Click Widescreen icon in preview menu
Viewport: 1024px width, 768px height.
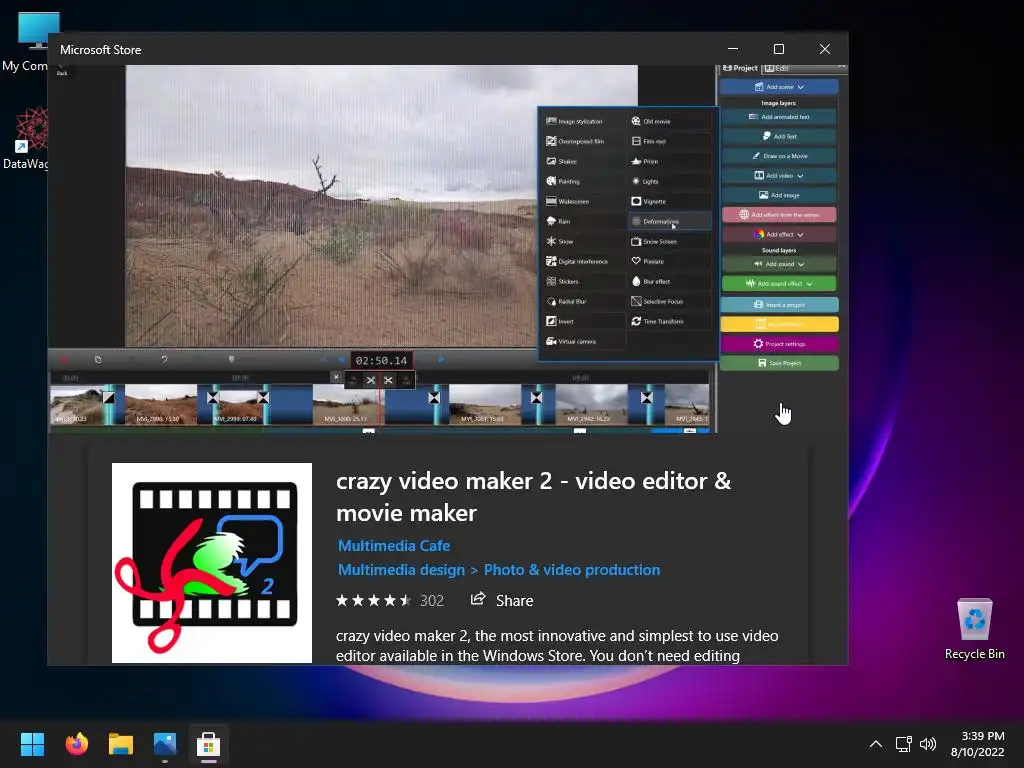(551, 201)
